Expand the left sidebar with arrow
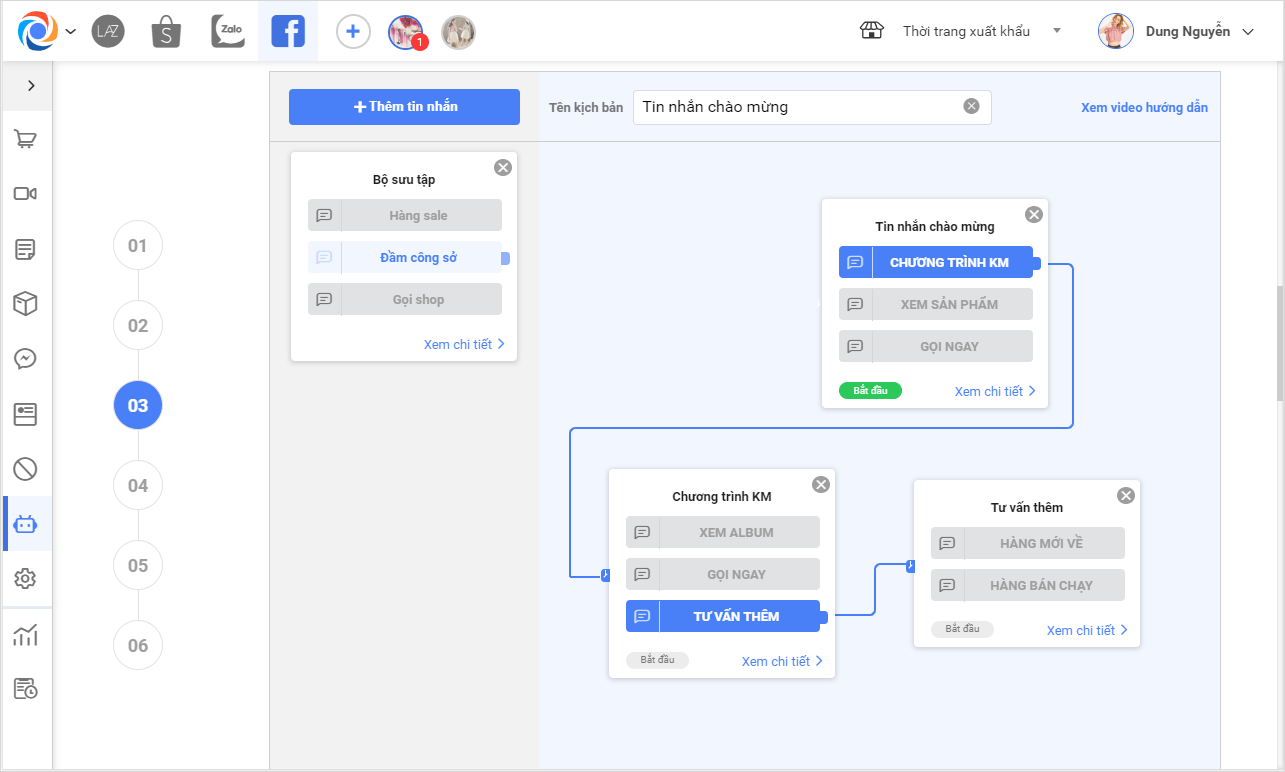1285x772 pixels. (31, 86)
